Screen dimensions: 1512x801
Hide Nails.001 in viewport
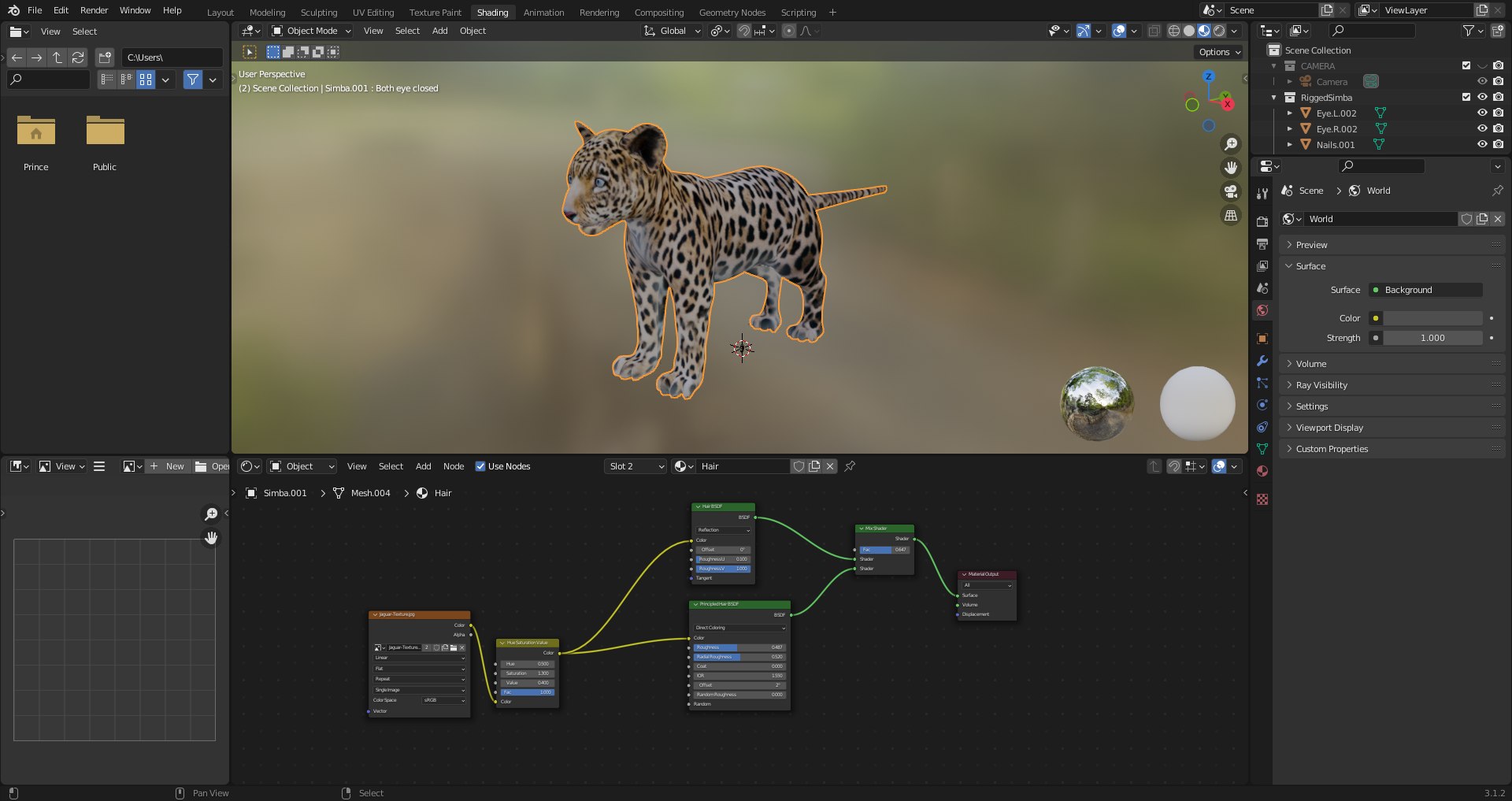1482,145
